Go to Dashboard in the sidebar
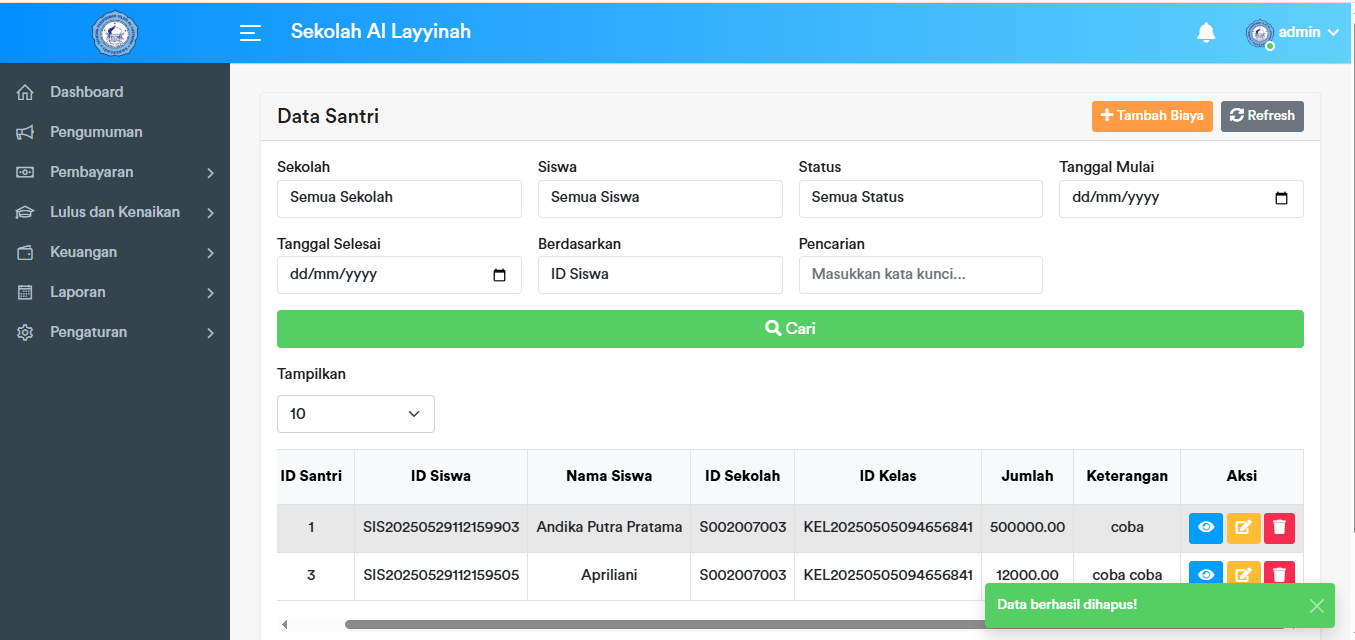The image size is (1355, 640). (87, 92)
